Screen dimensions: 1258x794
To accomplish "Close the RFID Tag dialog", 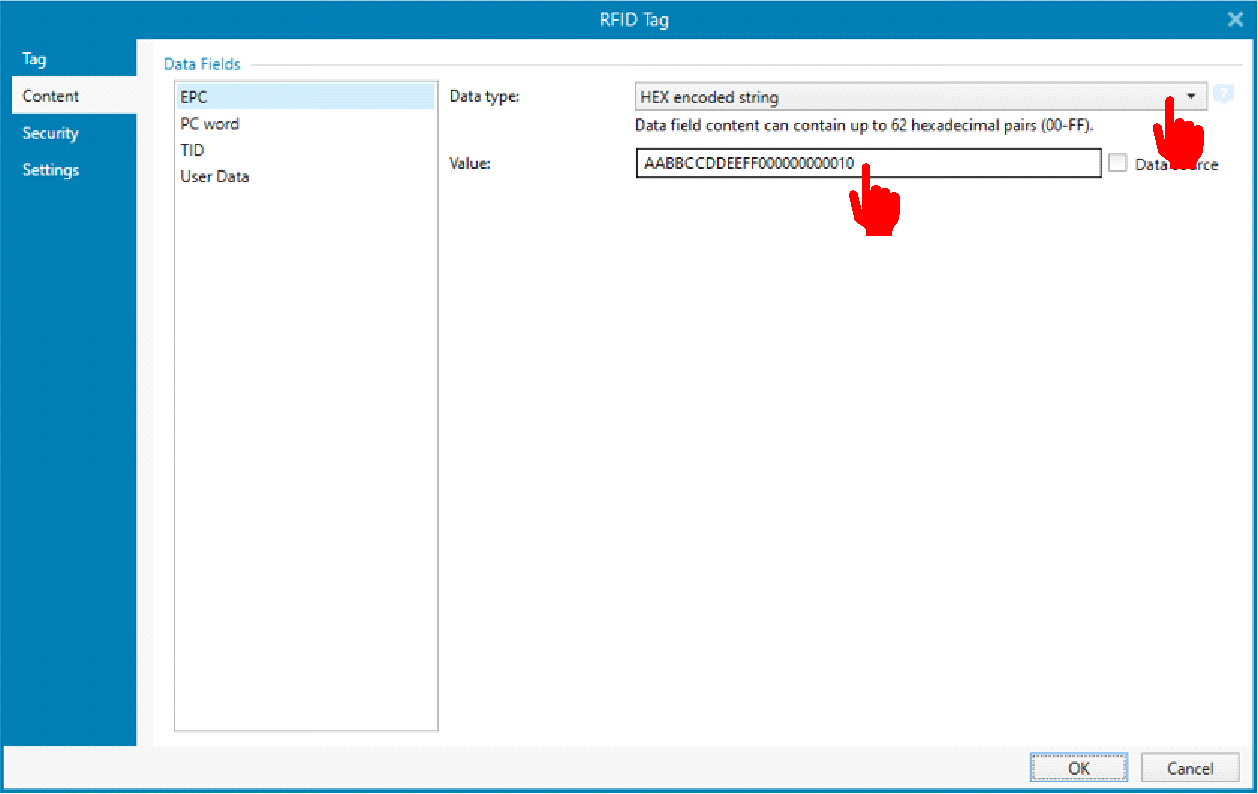I will (1234, 19).
